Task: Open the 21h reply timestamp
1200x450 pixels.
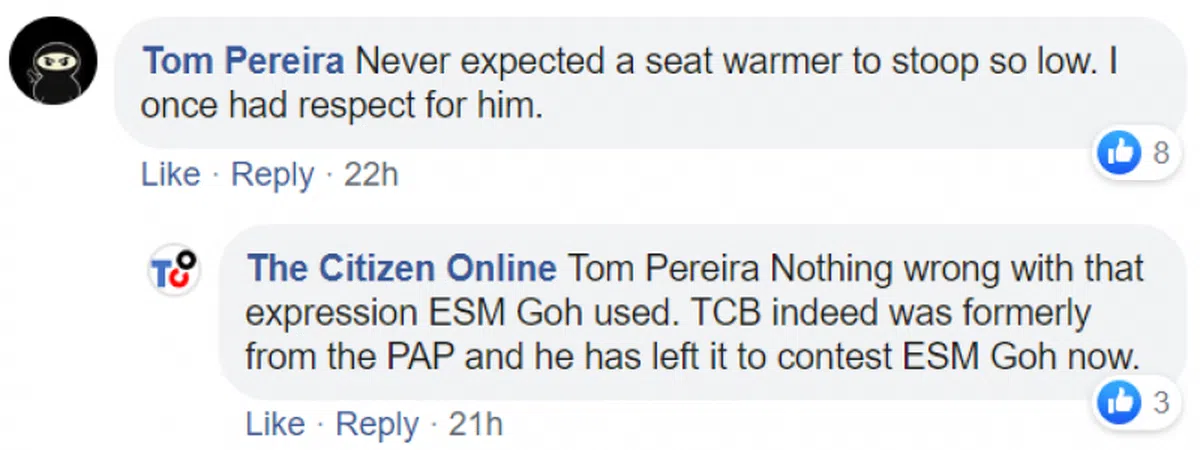Action: 475,424
